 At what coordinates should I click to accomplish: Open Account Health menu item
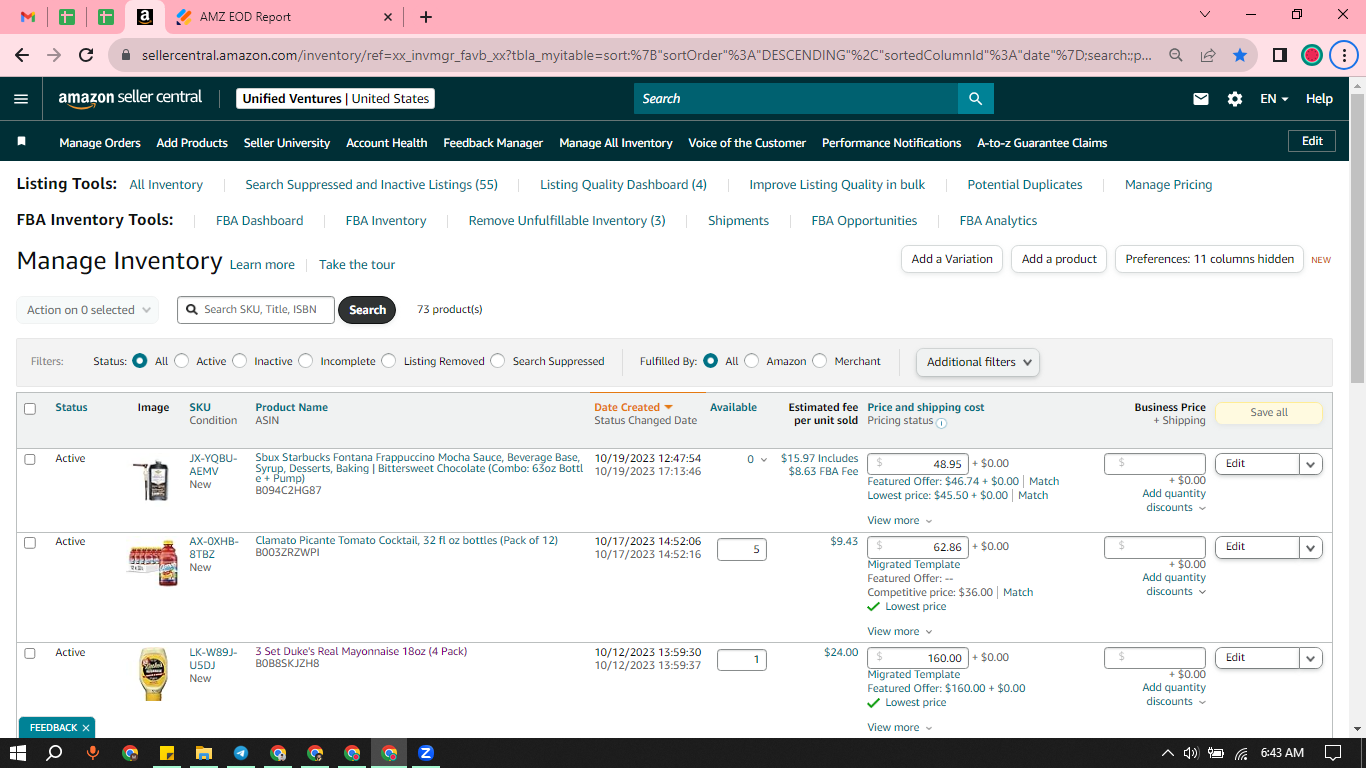(387, 143)
